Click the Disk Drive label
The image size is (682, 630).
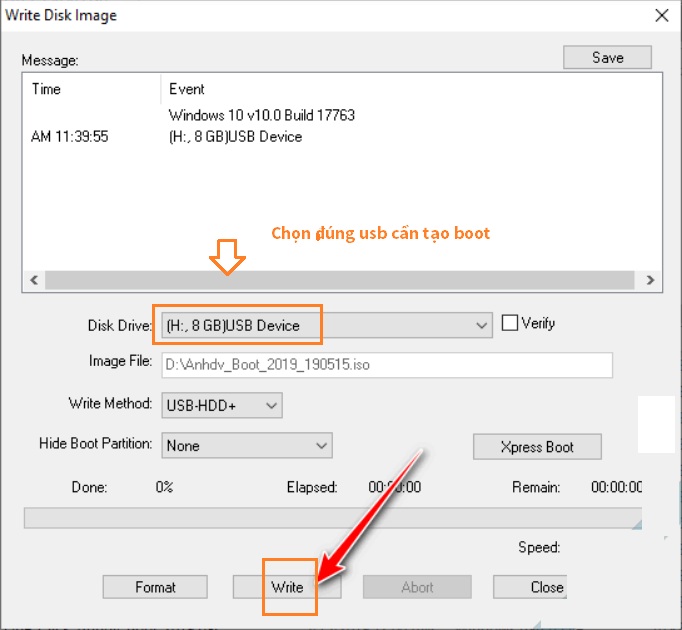[120, 325]
